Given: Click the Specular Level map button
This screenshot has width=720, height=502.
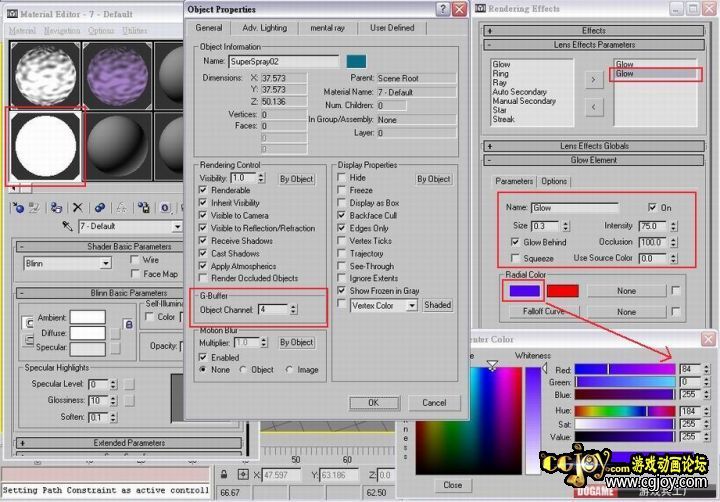Looking at the screenshot, I should (x=129, y=384).
